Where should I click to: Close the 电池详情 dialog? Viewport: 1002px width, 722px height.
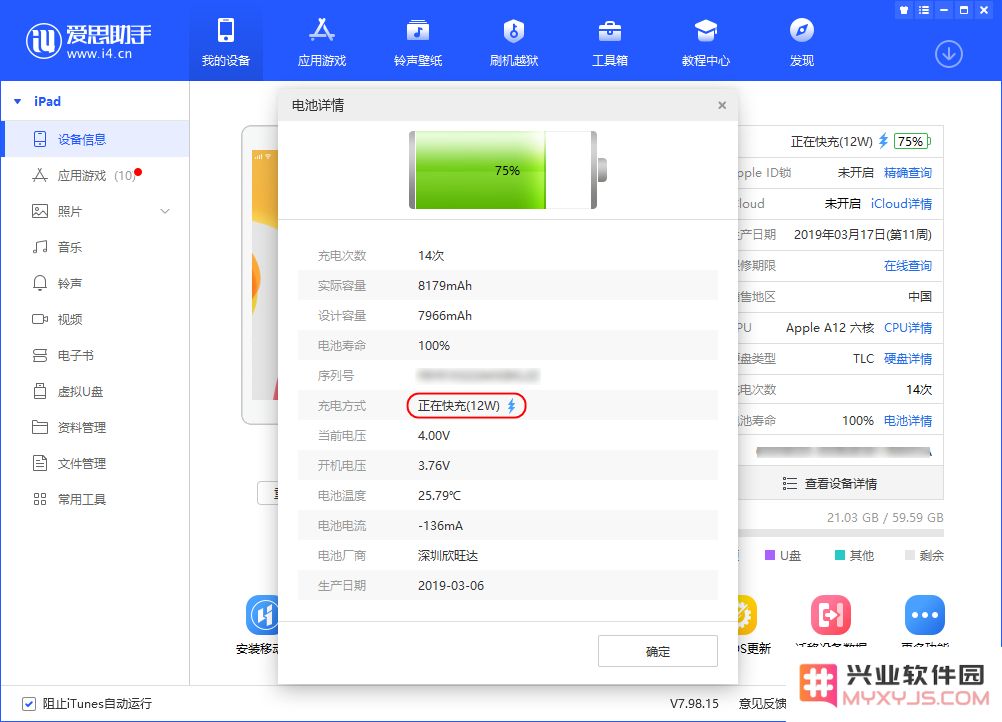pyautogui.click(x=721, y=105)
